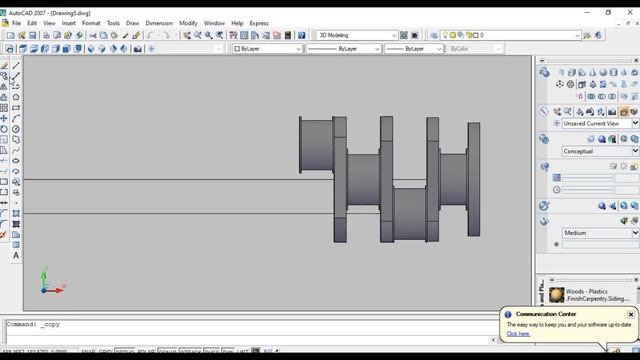Click the Save icon in the standard toolbar
The width and height of the screenshot is (640, 360).
(x=33, y=36)
